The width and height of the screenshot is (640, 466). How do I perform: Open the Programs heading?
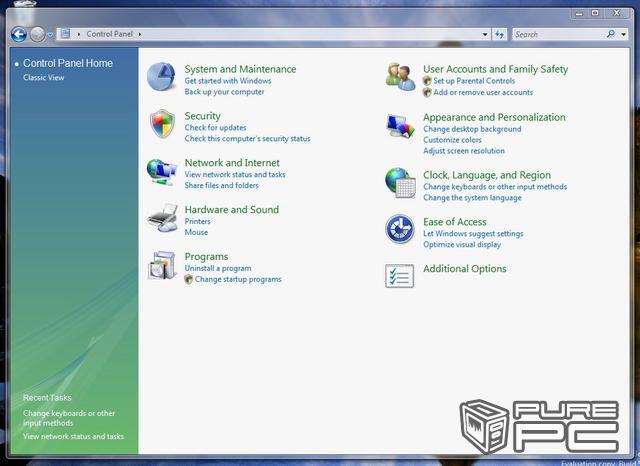click(x=206, y=257)
